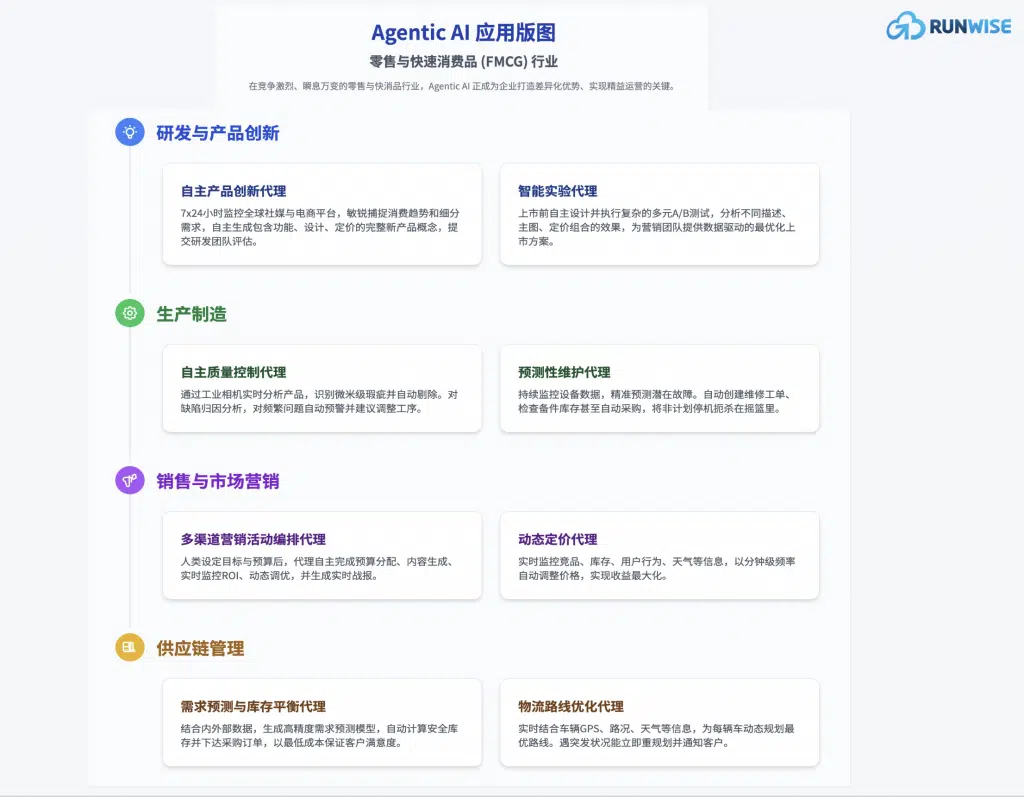Click the Agentic AI 应用版图 main title

tap(464, 33)
